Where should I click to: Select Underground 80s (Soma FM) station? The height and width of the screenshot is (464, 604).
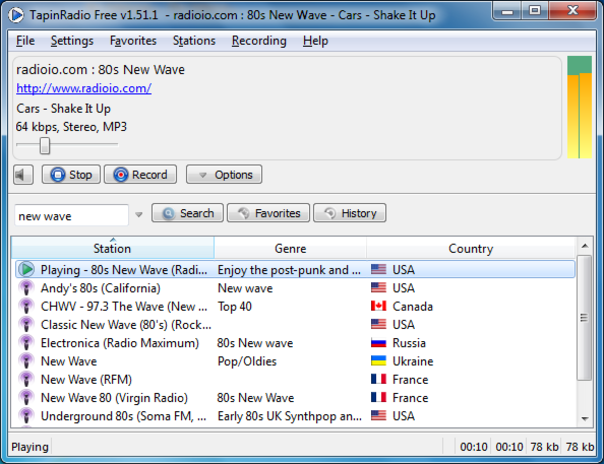[x=124, y=416]
